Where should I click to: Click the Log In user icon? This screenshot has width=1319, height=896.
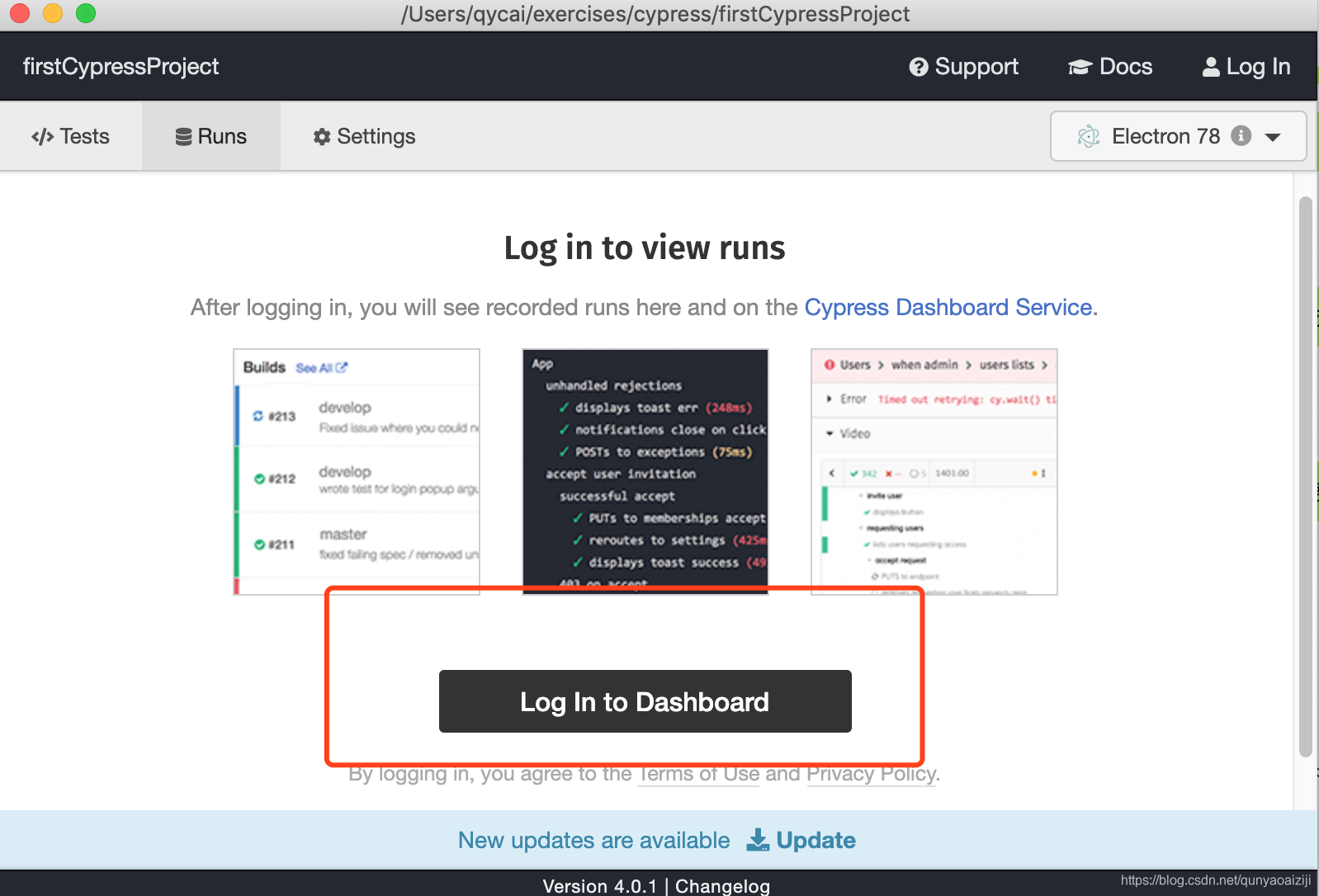[1211, 67]
